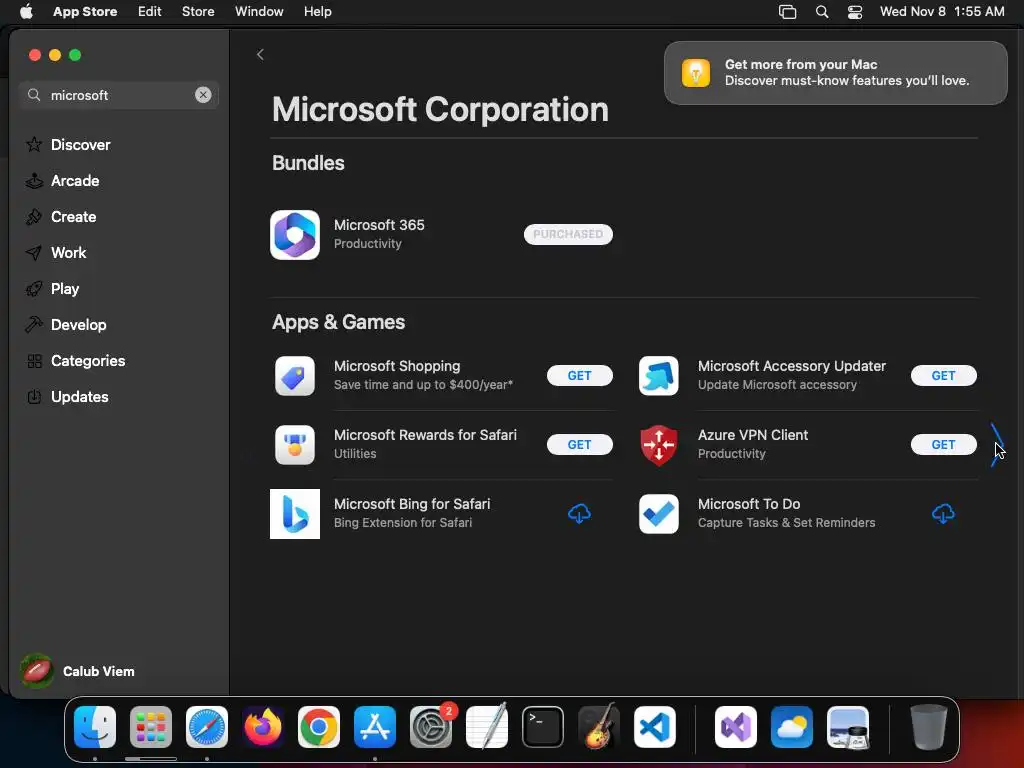Select Categories in the sidebar

pos(119,360)
